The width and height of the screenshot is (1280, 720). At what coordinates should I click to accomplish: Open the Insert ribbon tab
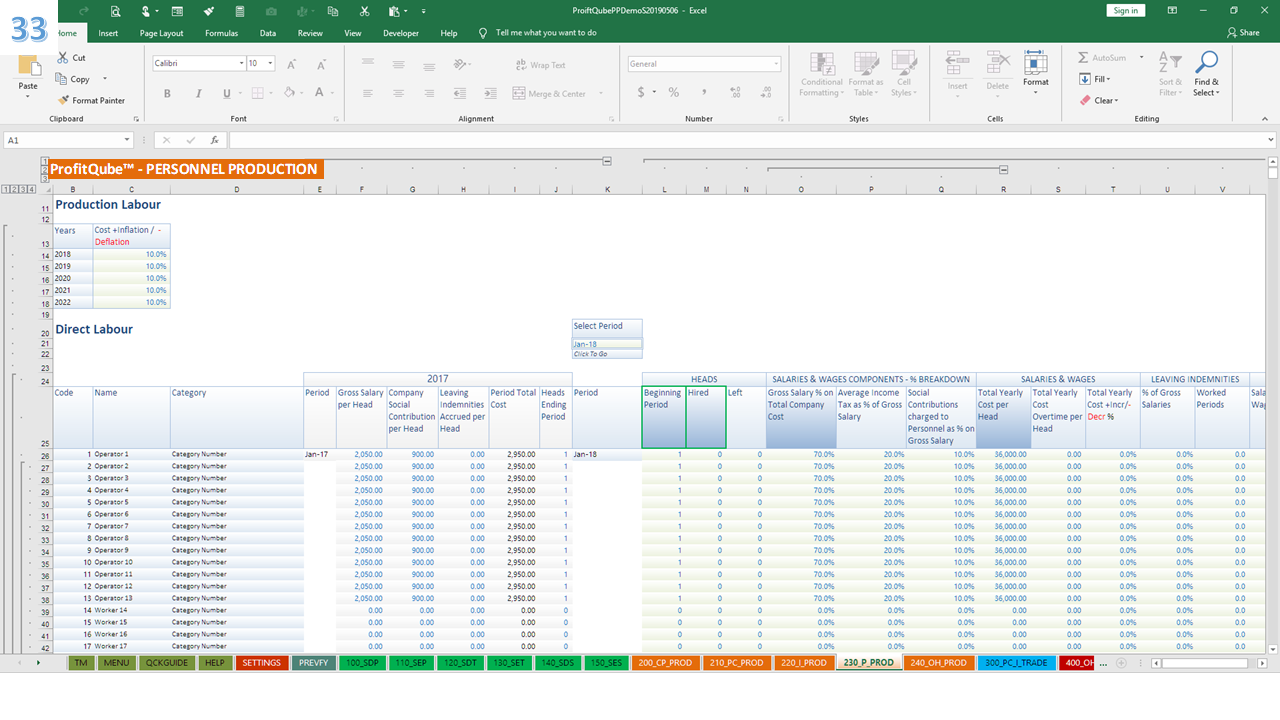108,32
